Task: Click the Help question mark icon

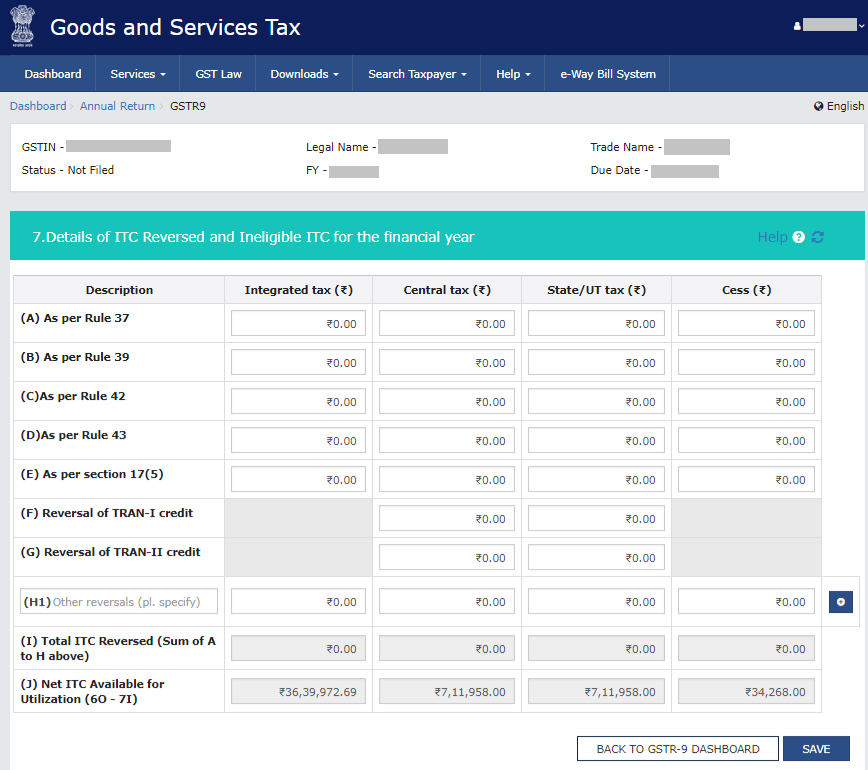Action: 798,237
